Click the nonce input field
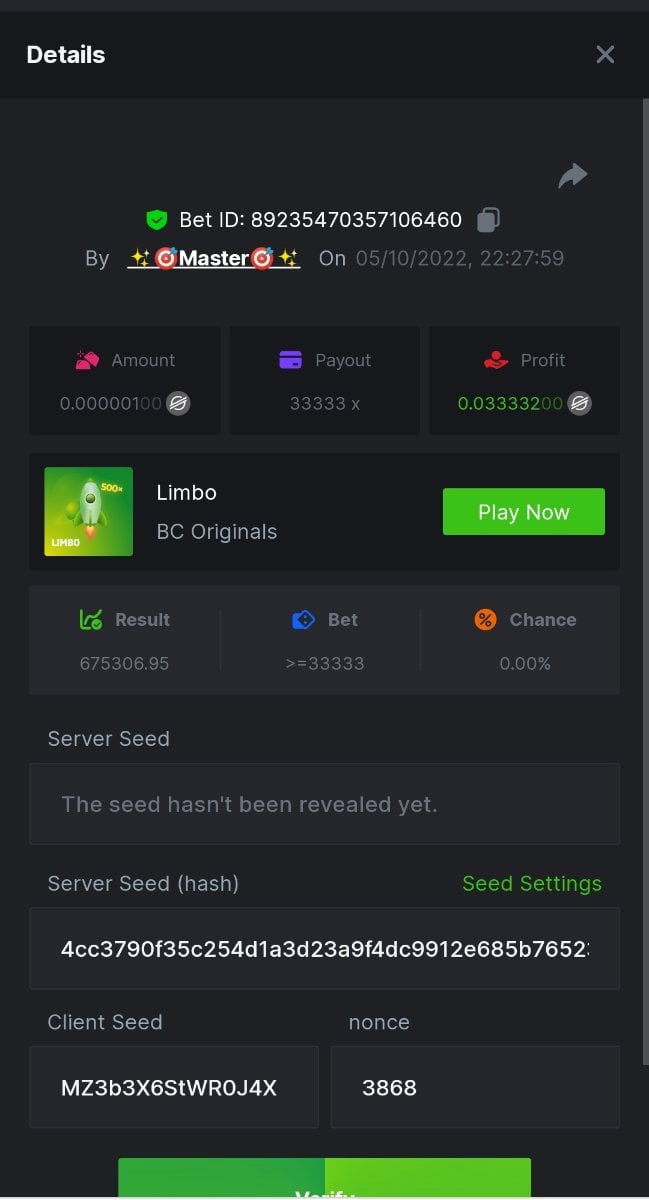Viewport: 649px width, 1200px height. coord(475,1088)
